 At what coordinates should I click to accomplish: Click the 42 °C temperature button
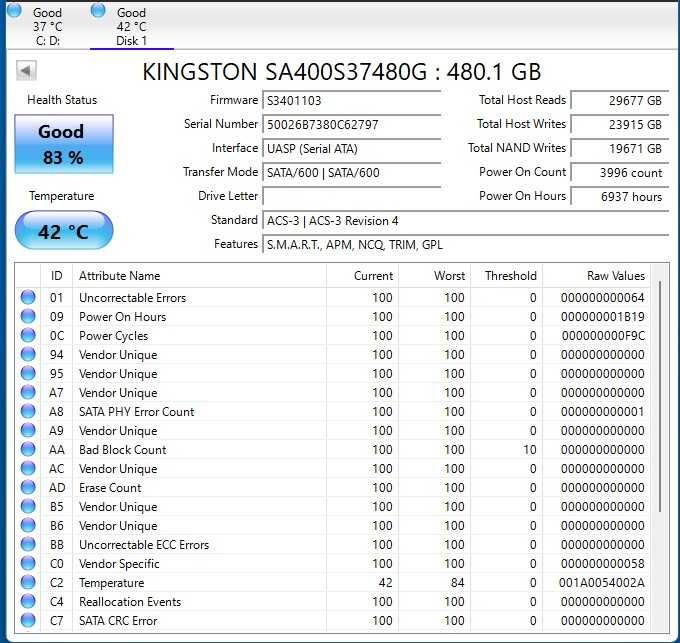(x=64, y=231)
